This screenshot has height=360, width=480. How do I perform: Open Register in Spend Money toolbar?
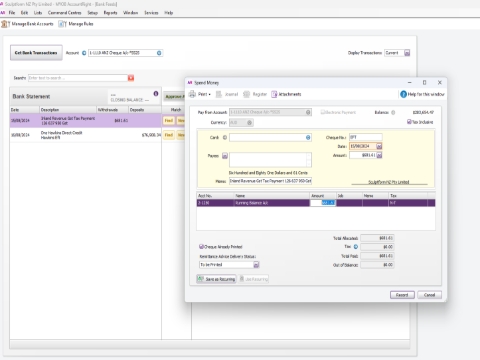pos(255,94)
